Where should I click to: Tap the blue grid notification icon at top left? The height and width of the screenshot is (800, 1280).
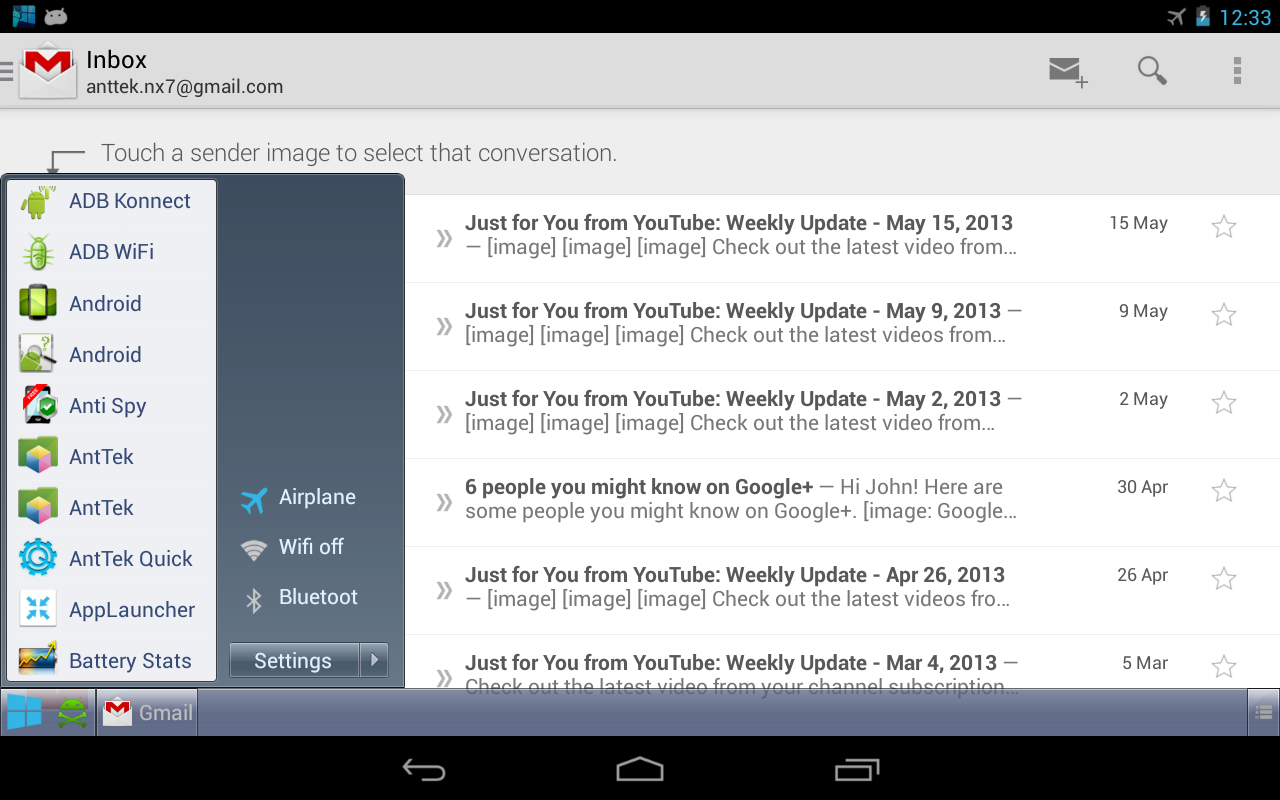[23, 16]
